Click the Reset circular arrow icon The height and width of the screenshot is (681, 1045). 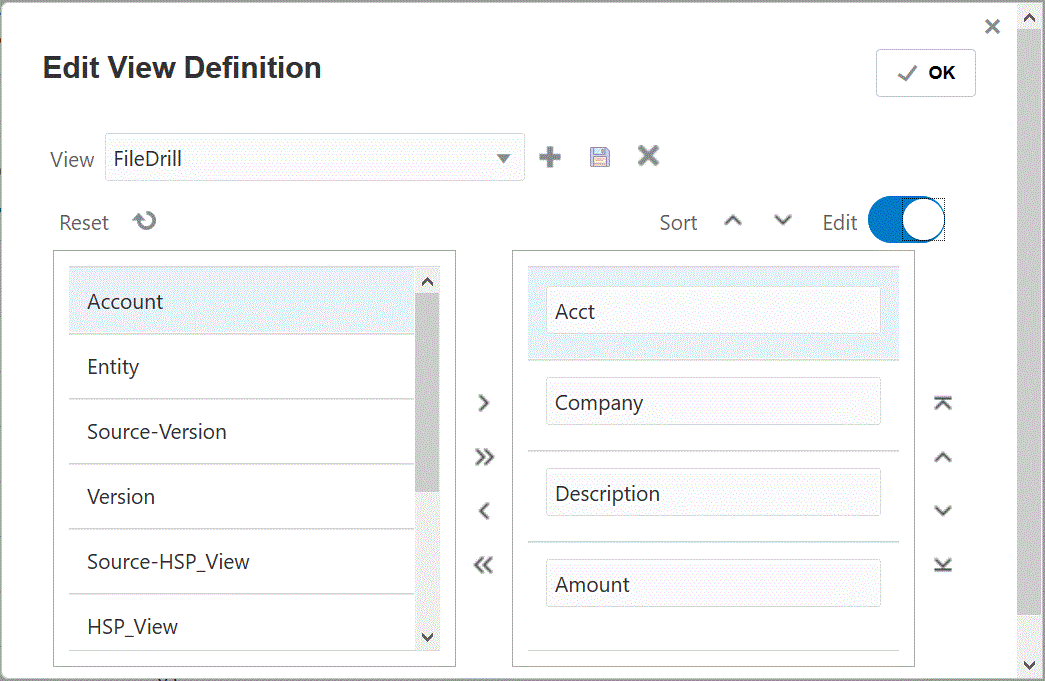(146, 221)
